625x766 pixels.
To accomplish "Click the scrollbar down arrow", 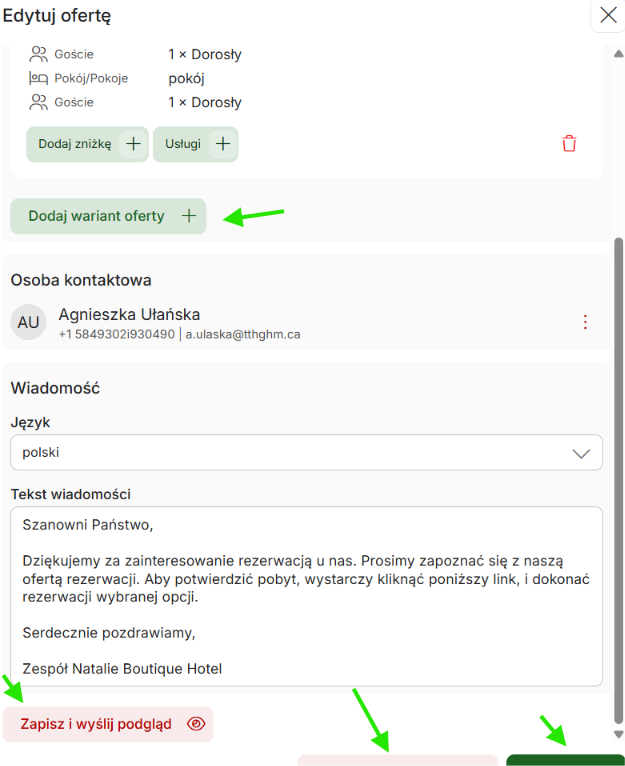I will (x=619, y=734).
